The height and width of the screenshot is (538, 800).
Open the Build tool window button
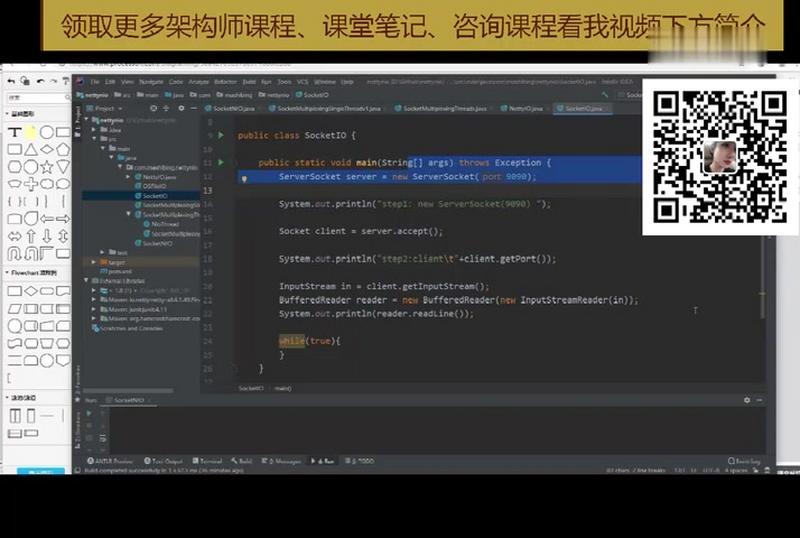point(243,461)
